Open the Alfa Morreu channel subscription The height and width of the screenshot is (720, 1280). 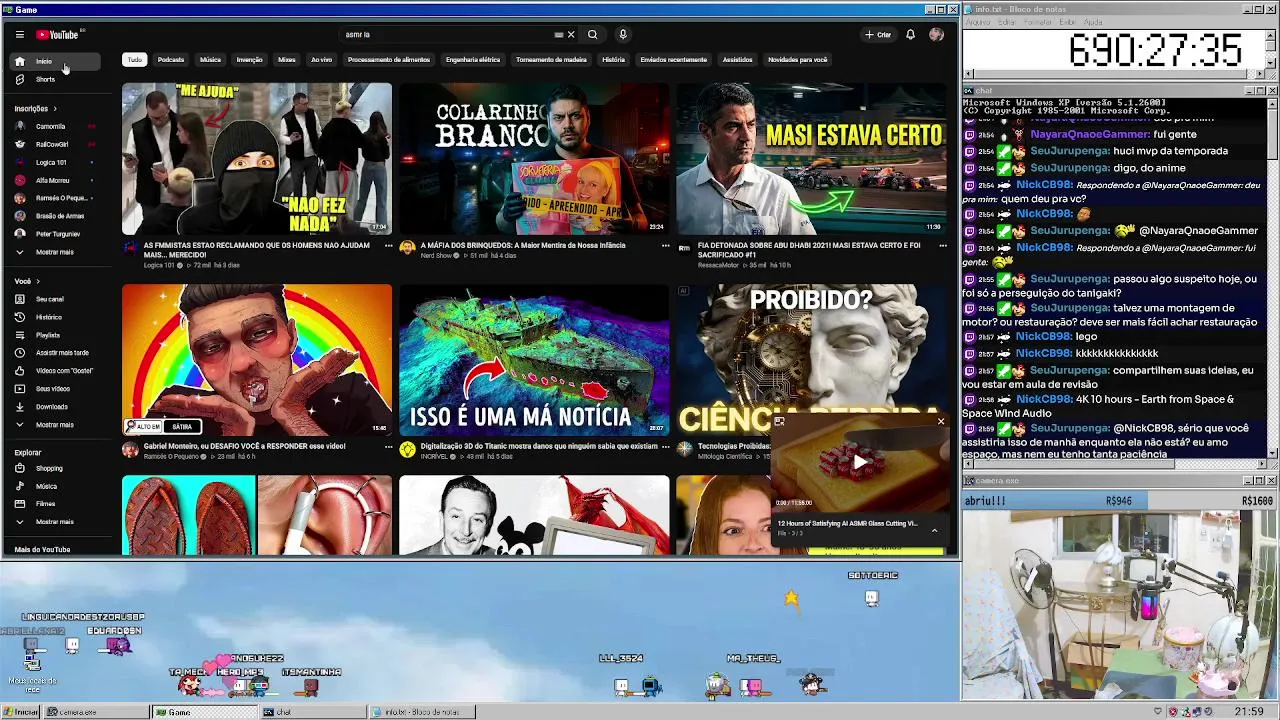[x=55, y=180]
